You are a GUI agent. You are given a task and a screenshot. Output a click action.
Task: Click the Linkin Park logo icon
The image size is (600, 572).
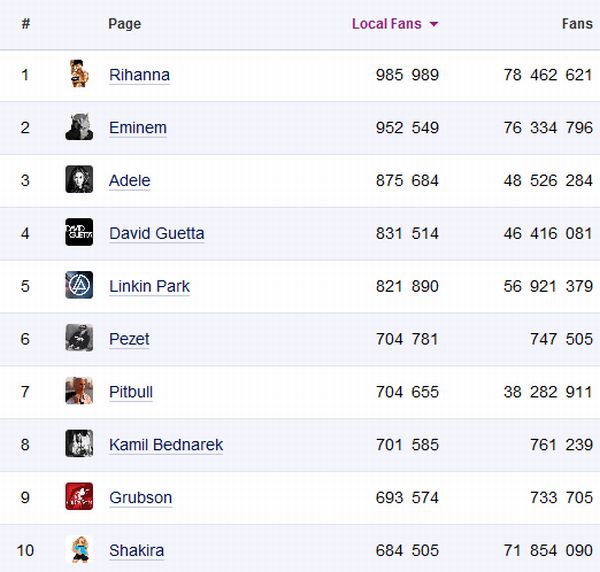point(79,286)
